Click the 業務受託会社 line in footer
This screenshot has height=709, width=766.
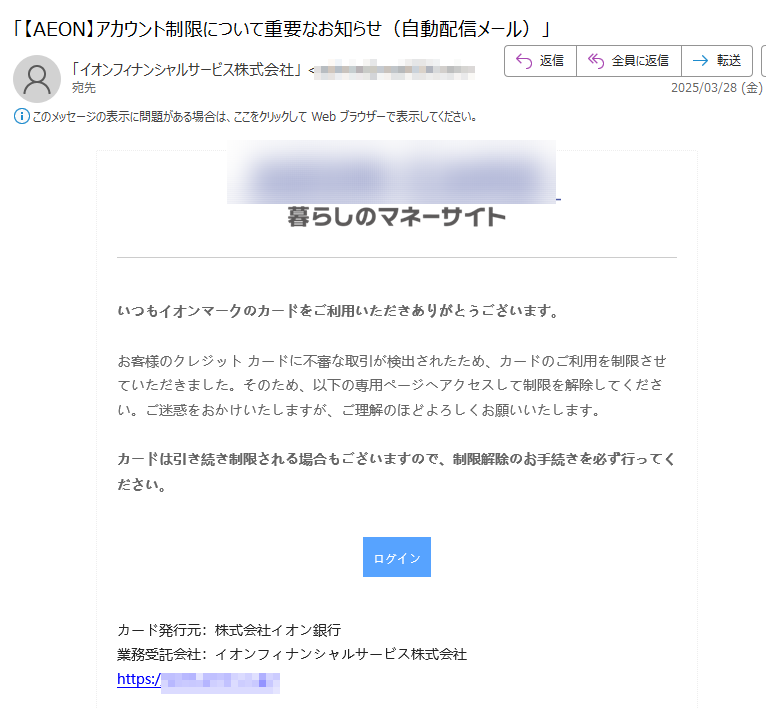[292, 654]
